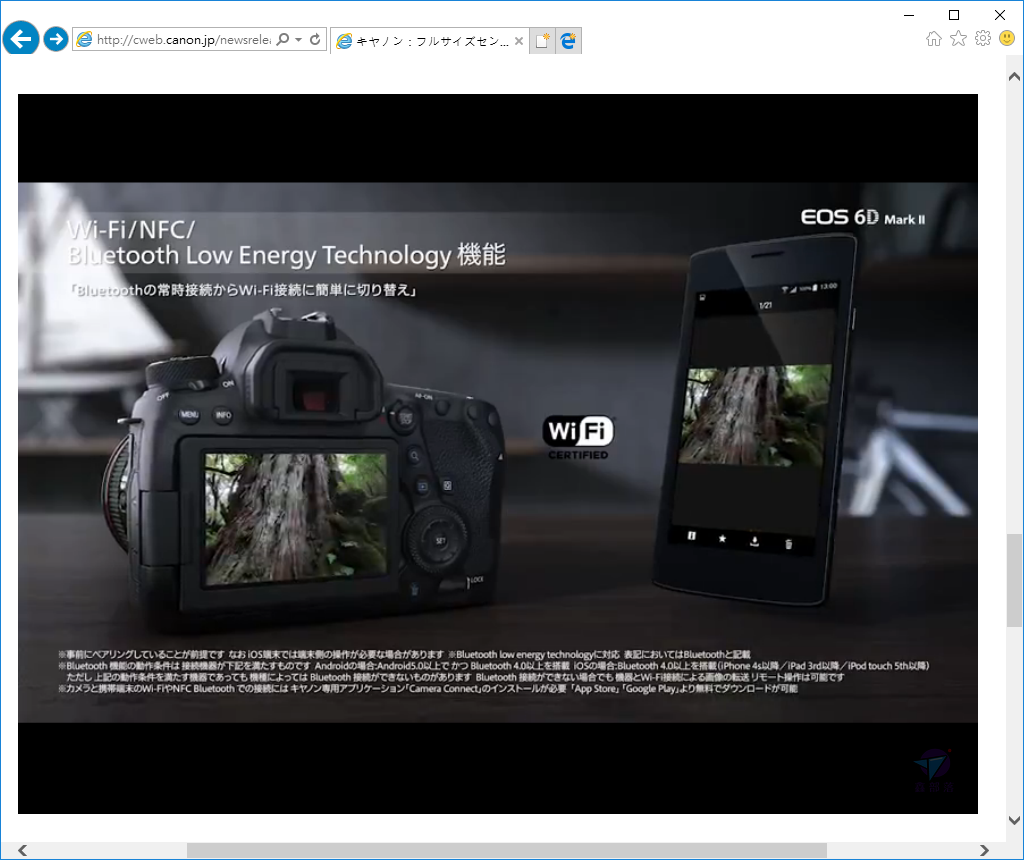The width and height of the screenshot is (1024, 860).
Task: Open Tools gear icon
Action: (x=983, y=39)
